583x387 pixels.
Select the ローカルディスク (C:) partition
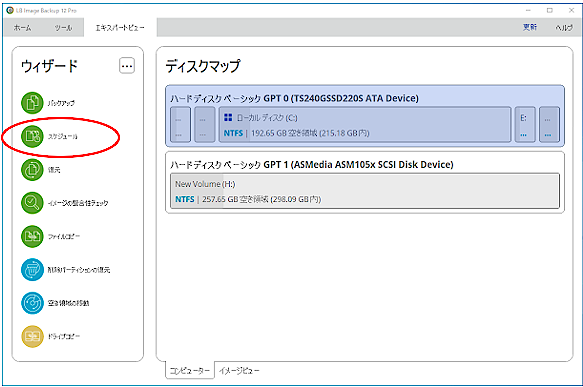(x=365, y=125)
